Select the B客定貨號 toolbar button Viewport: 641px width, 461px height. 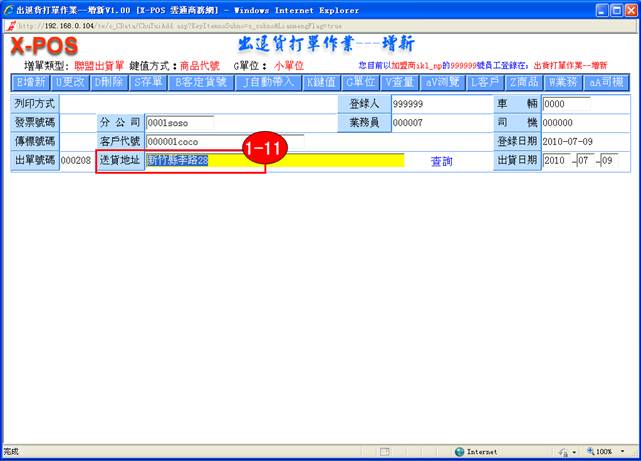pyautogui.click(x=202, y=82)
